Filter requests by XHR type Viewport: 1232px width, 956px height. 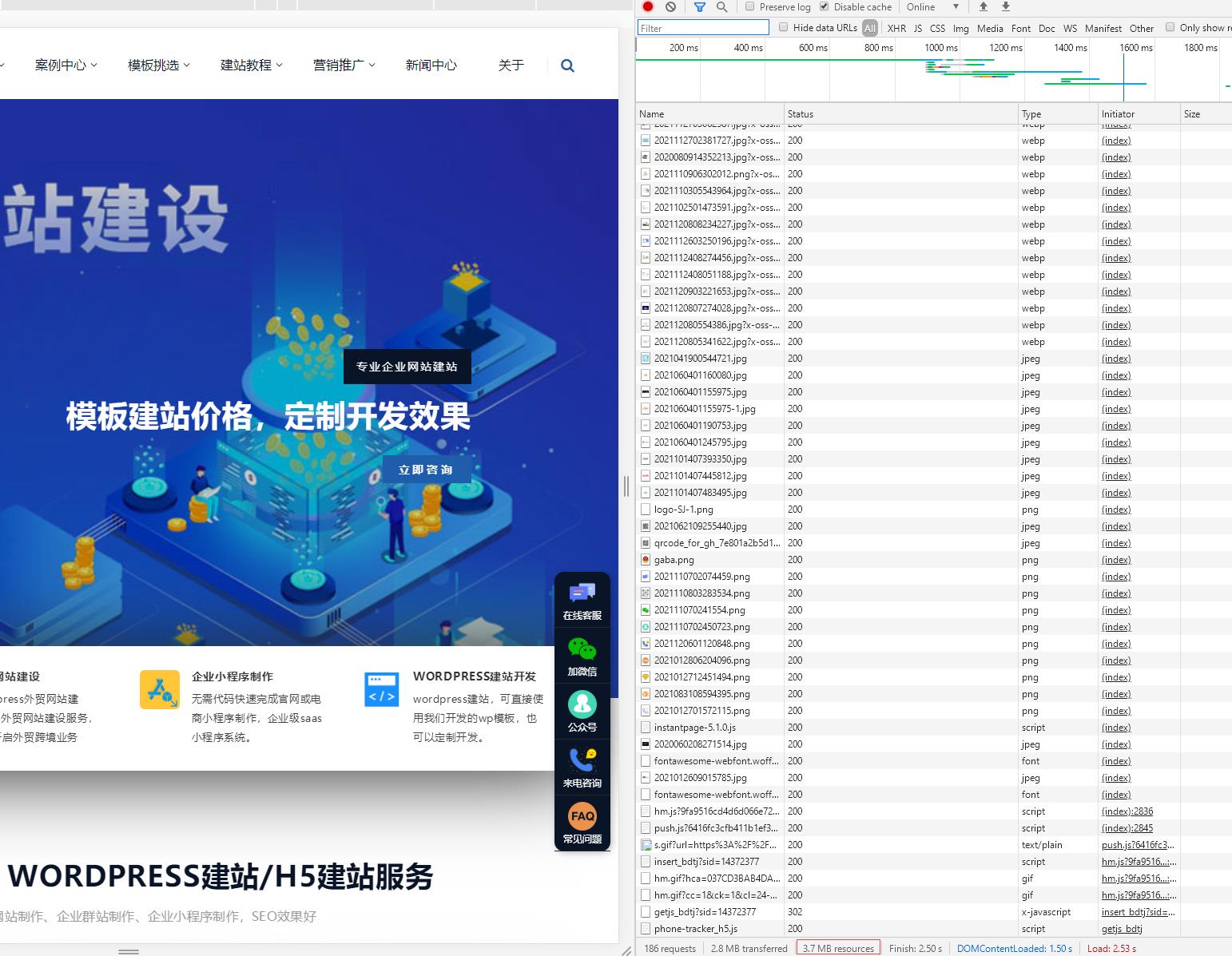pyautogui.click(x=896, y=28)
